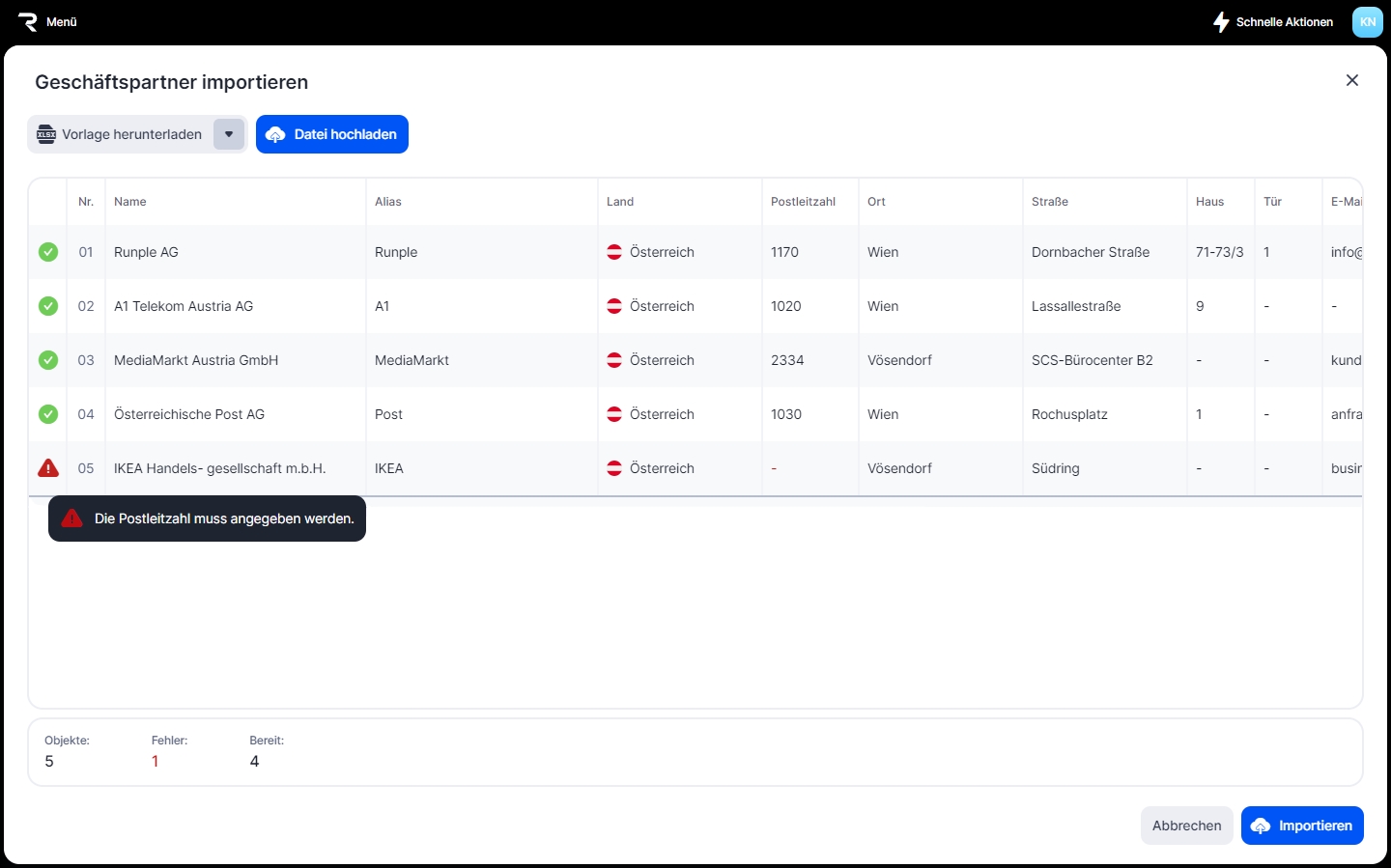The height and width of the screenshot is (868, 1391).
Task: Open Schnelle Aktionen quick actions
Action: point(1273,21)
